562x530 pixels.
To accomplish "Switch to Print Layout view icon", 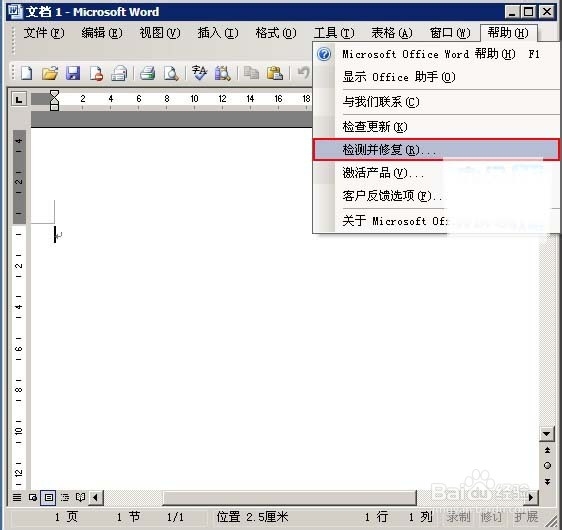I will pos(48,497).
